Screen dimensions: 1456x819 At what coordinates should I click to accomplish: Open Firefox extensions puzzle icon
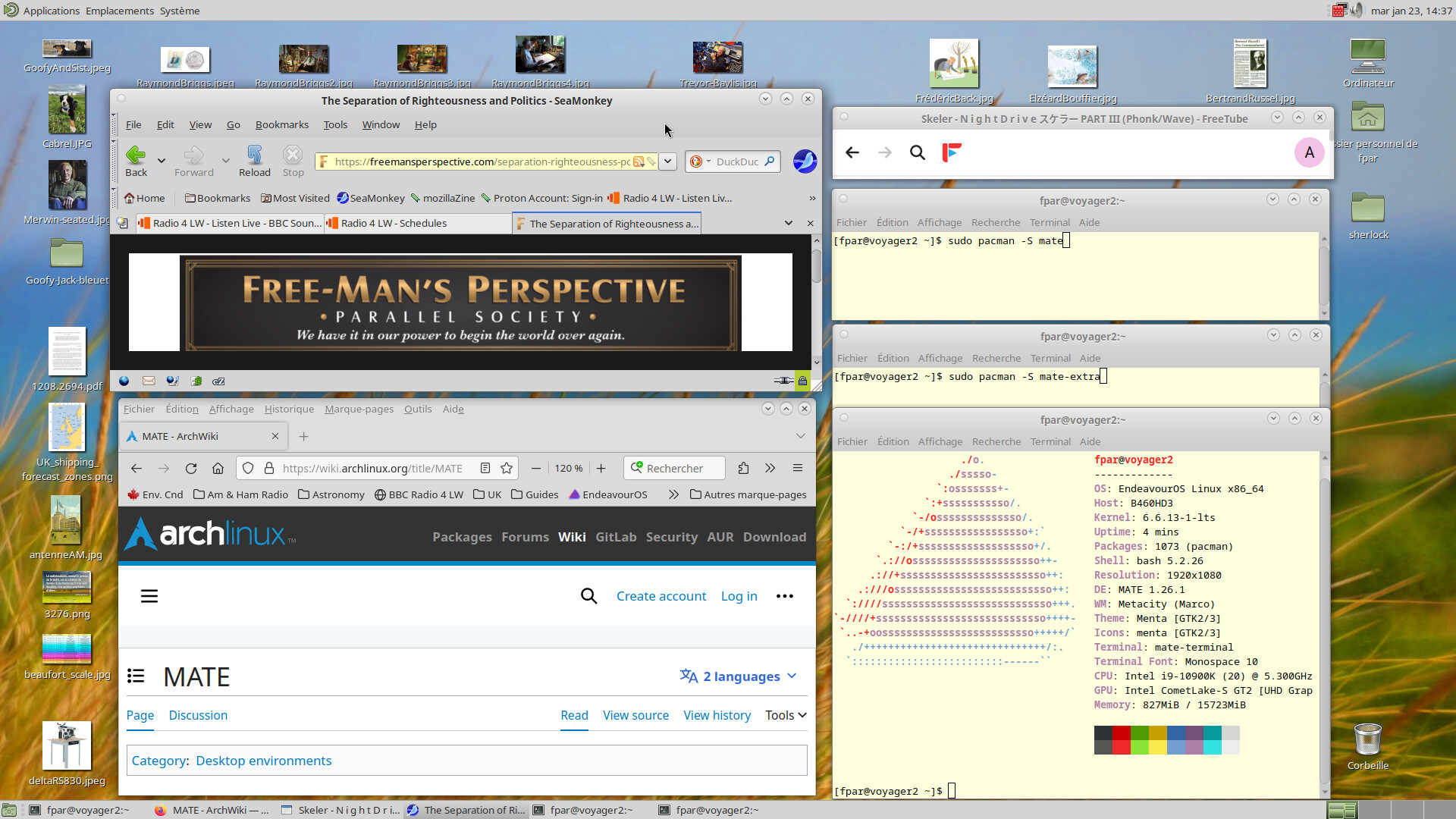(x=743, y=468)
